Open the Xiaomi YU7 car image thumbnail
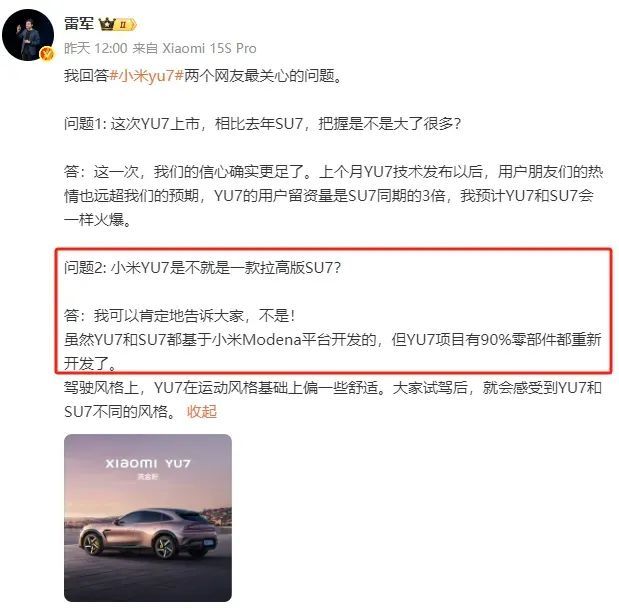This screenshot has height=610, width=619. point(148,518)
